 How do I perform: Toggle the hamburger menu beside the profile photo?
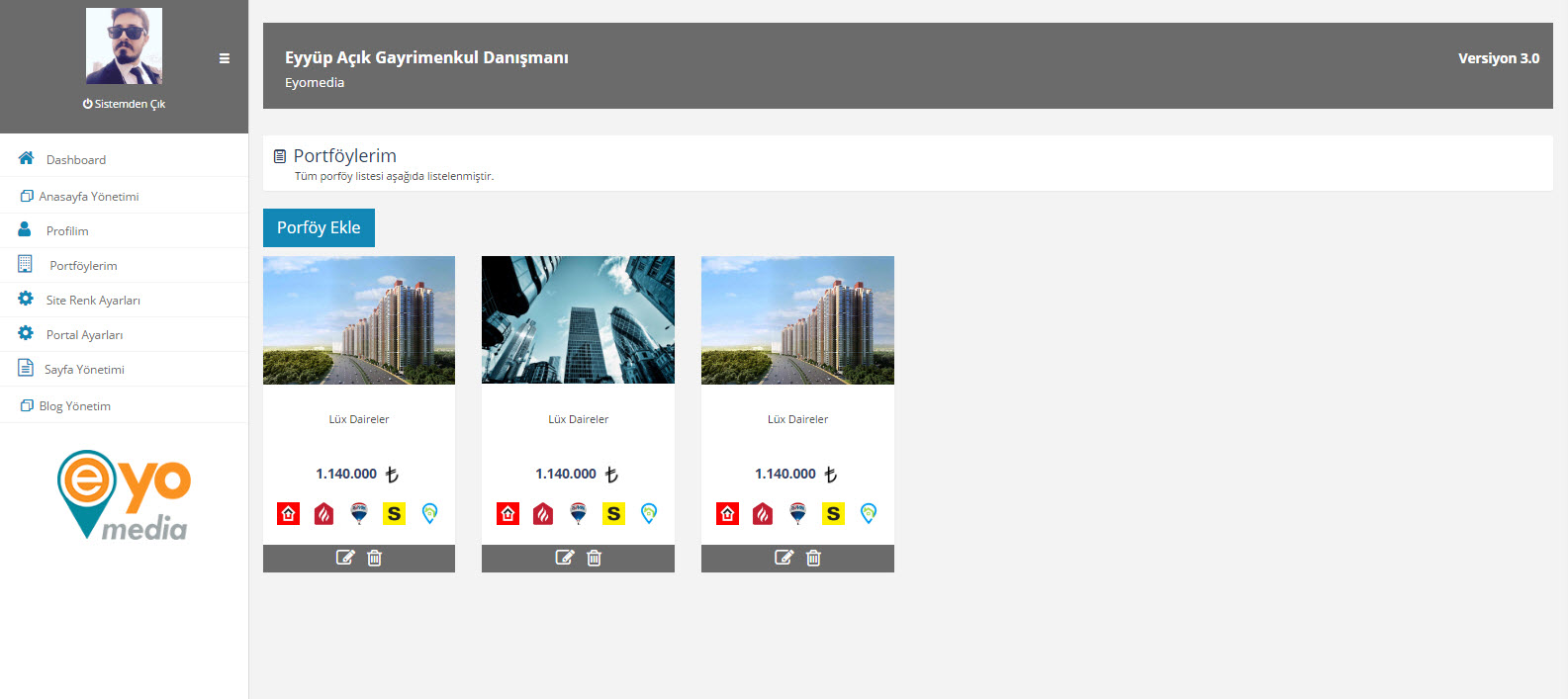coord(225,58)
